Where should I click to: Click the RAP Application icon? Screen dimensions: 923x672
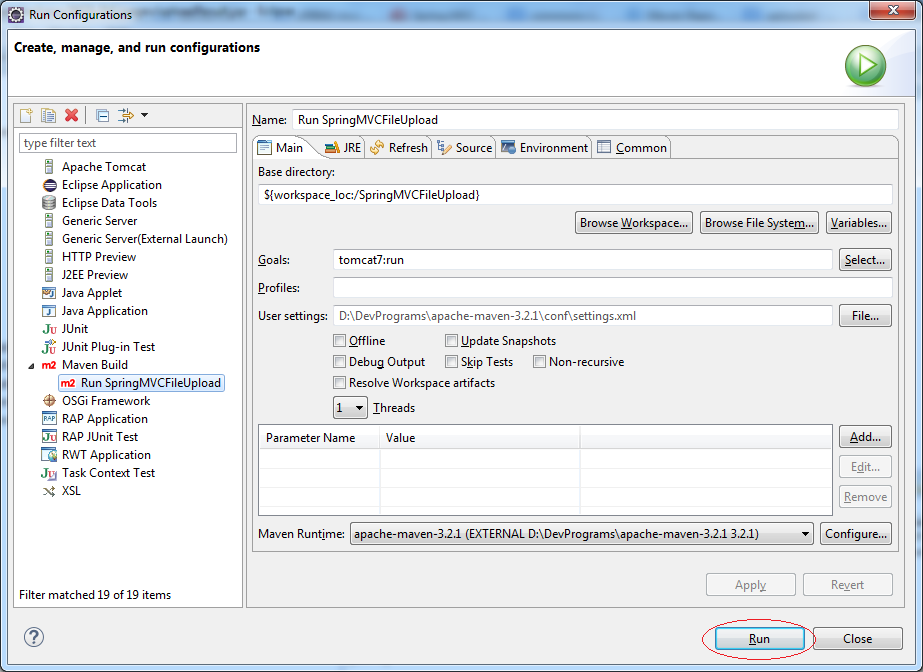[49, 419]
